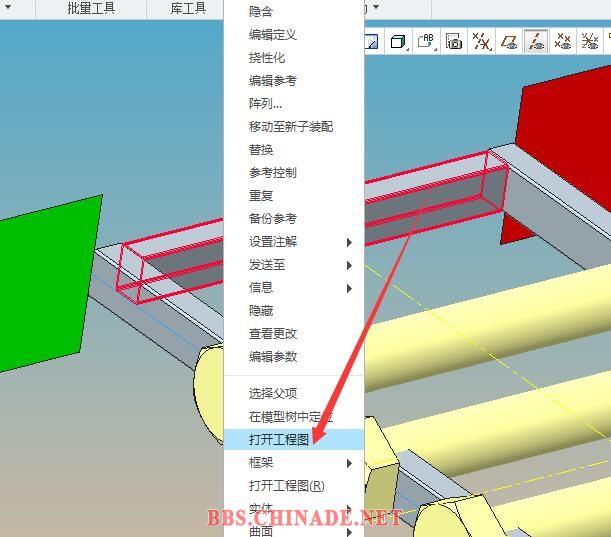
Task: Click the 查看更改 menu entry
Action: tap(294, 334)
